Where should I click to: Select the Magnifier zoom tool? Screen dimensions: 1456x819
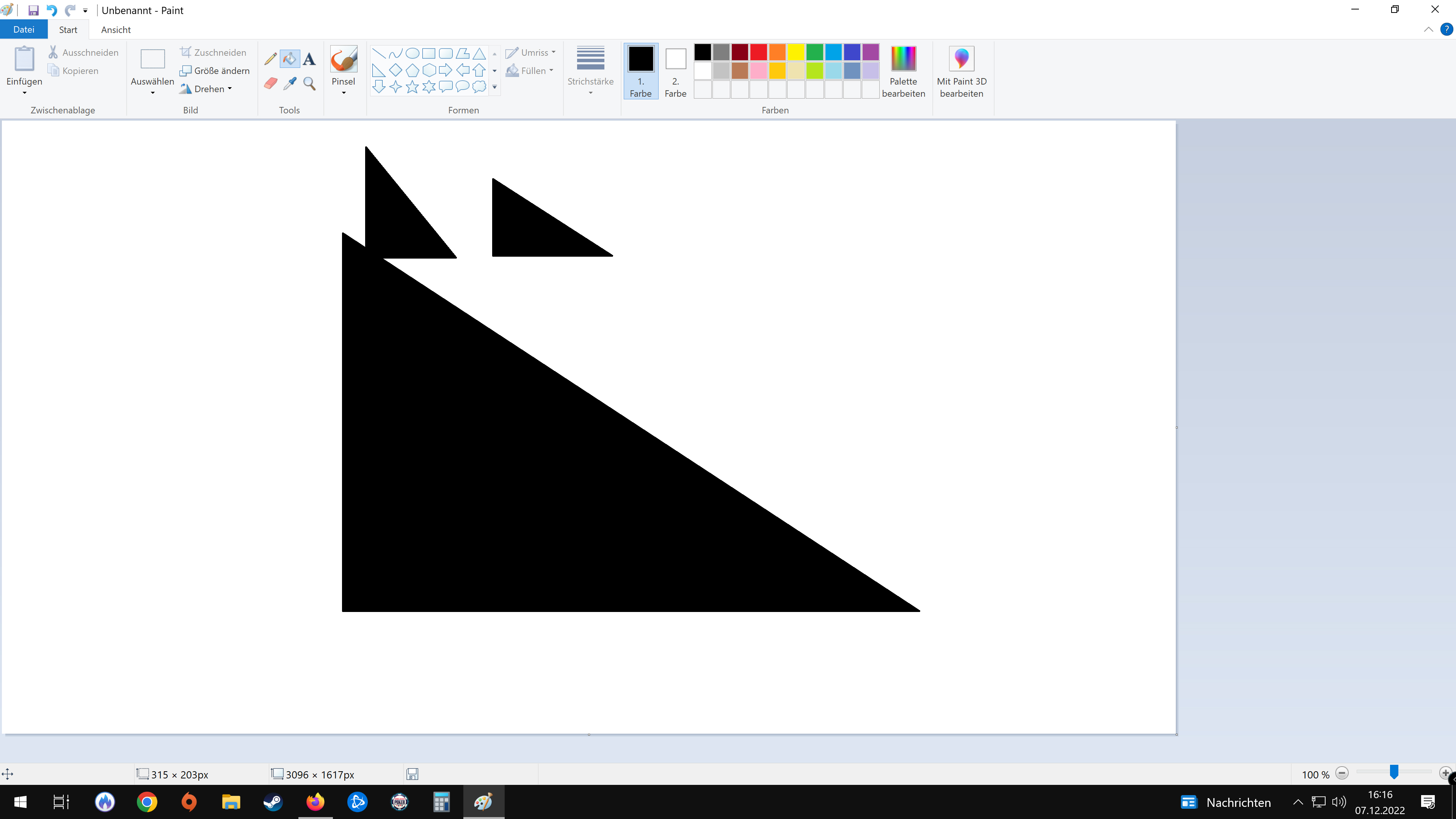[309, 84]
